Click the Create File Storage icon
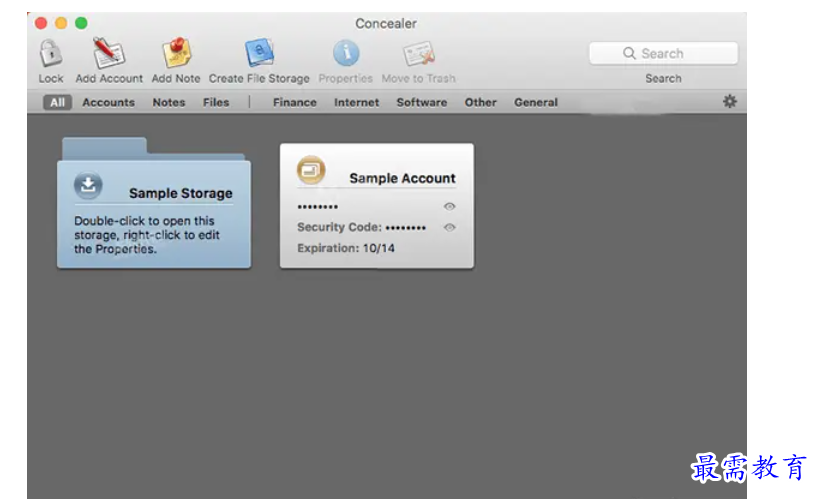The width and height of the screenshot is (815, 499). (259, 52)
